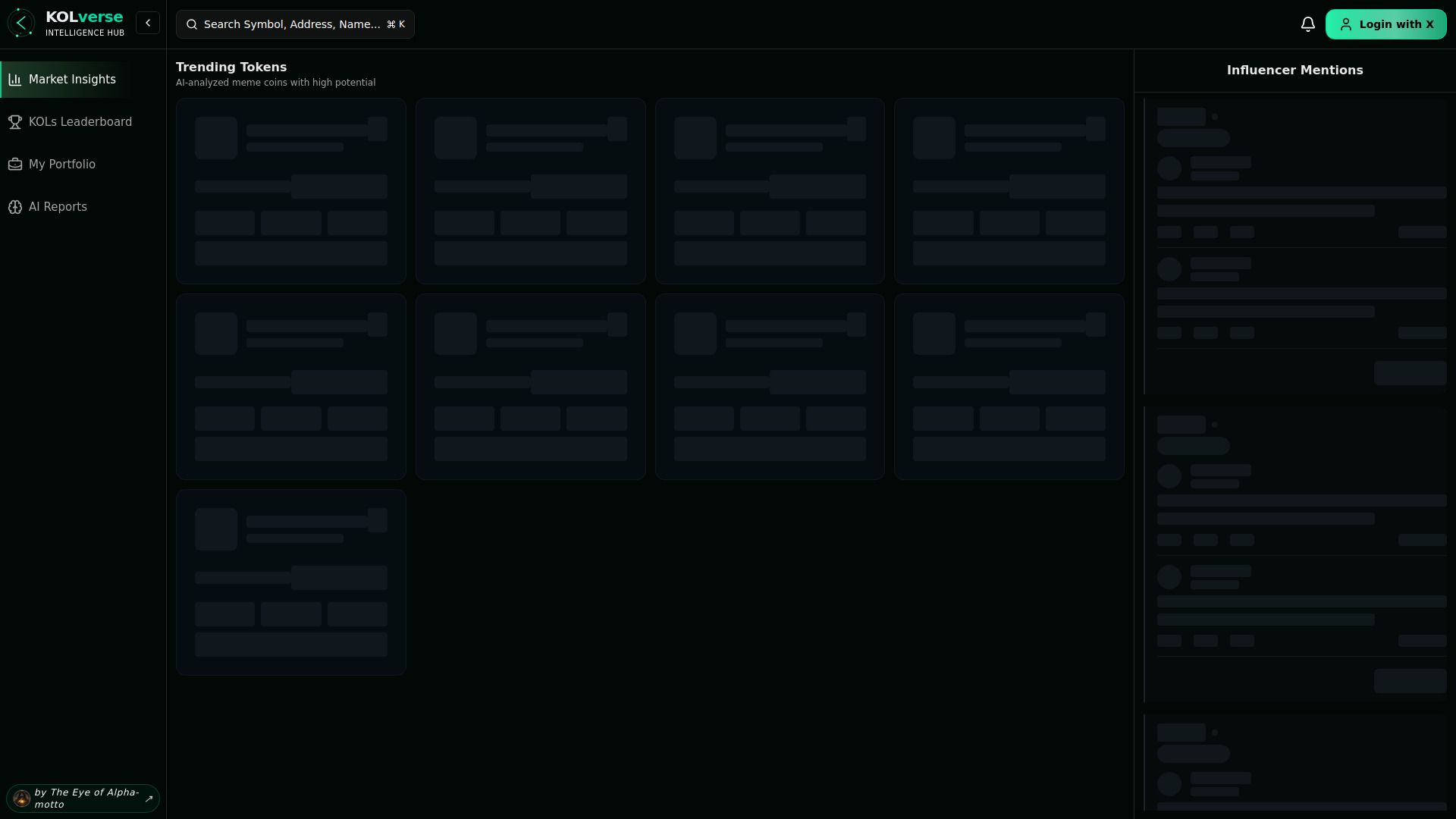Click the magnifier icon in the search bar

pos(192,24)
